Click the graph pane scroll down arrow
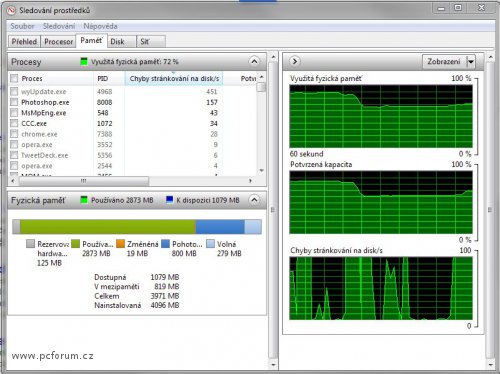The width and height of the screenshot is (500, 374). (490, 365)
